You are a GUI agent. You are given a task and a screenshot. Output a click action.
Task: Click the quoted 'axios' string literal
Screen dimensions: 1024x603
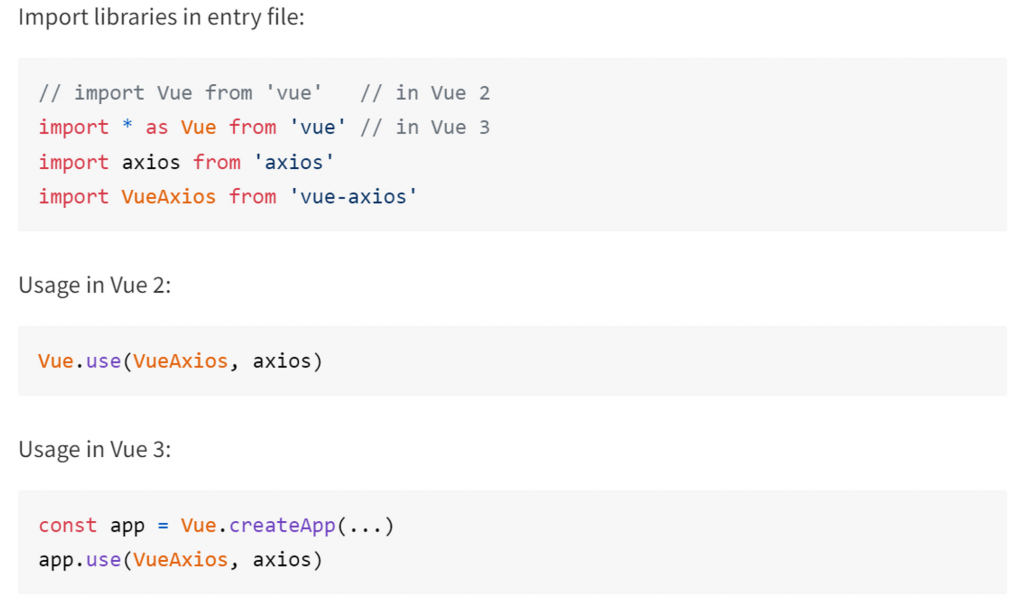click(x=293, y=162)
